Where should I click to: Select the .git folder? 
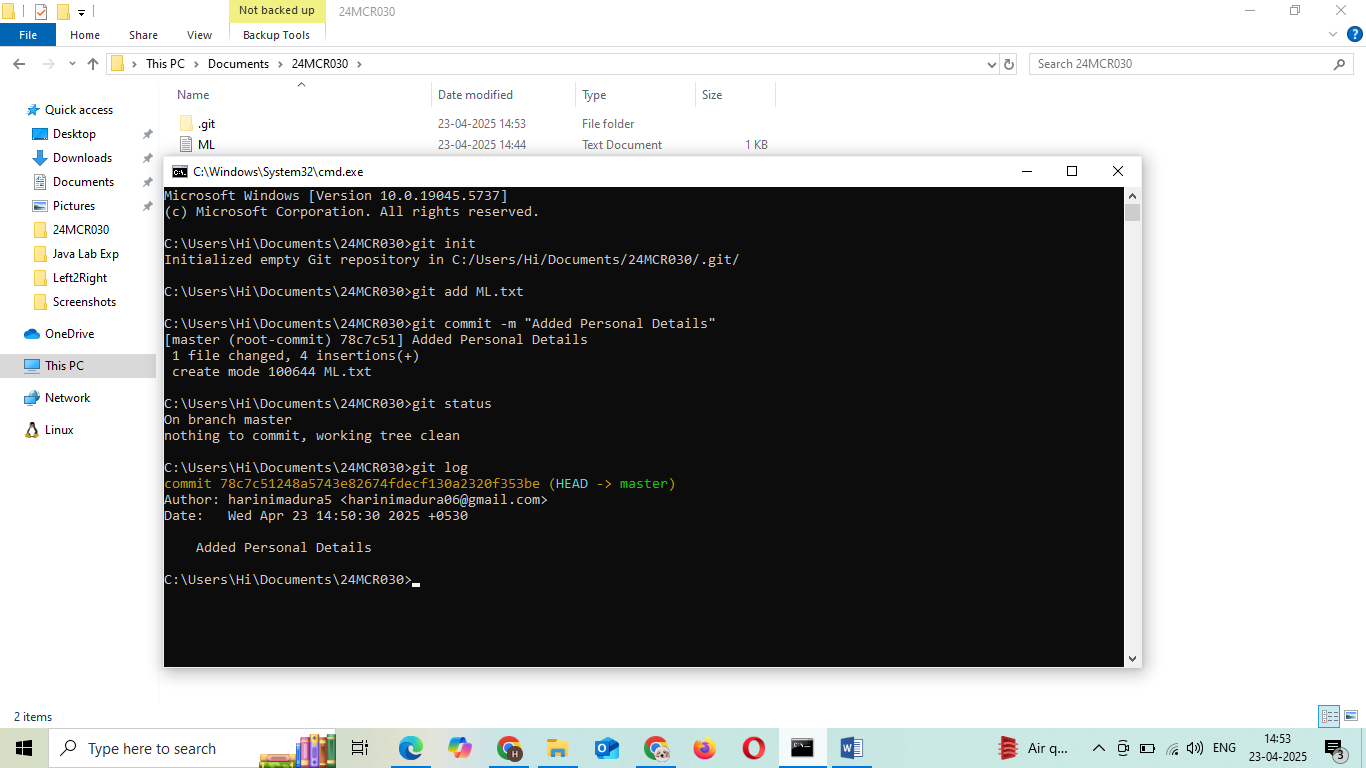coord(205,124)
